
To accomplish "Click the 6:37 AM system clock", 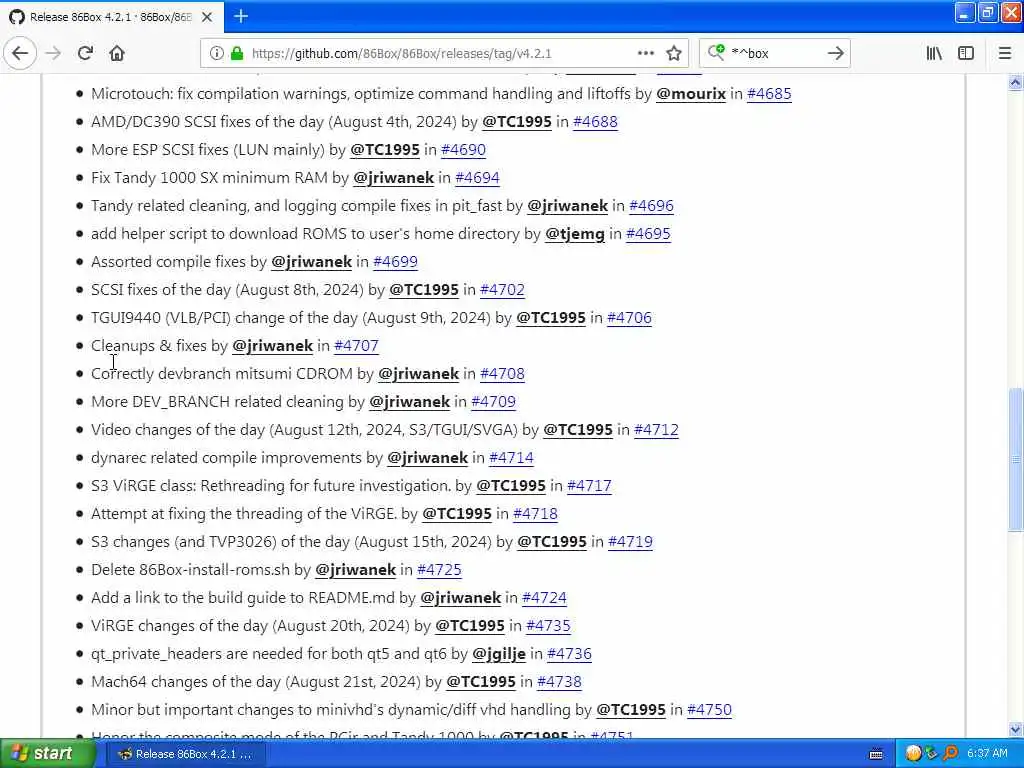I will (987, 754).
